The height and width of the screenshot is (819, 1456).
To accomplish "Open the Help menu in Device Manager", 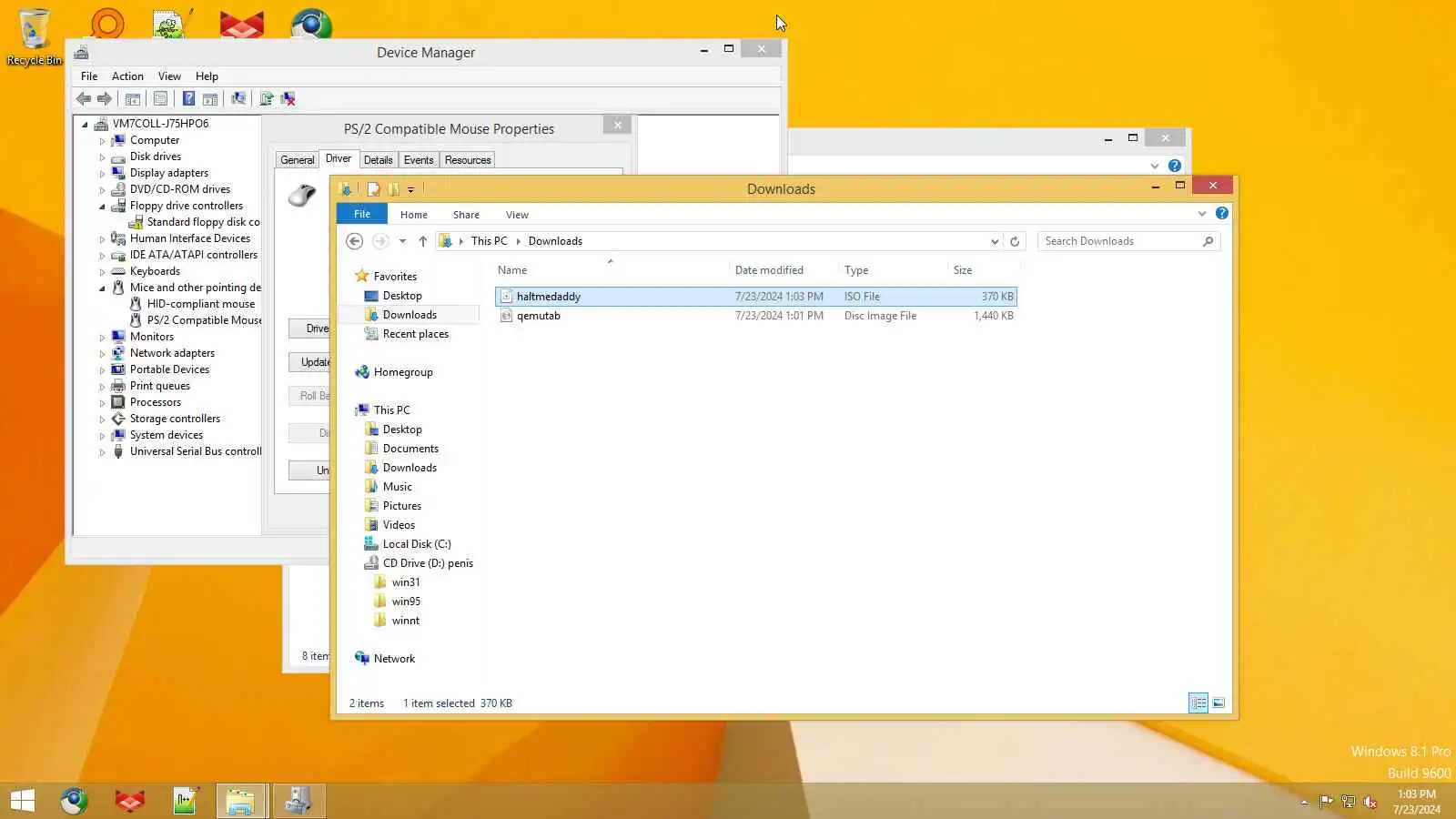I will (207, 76).
